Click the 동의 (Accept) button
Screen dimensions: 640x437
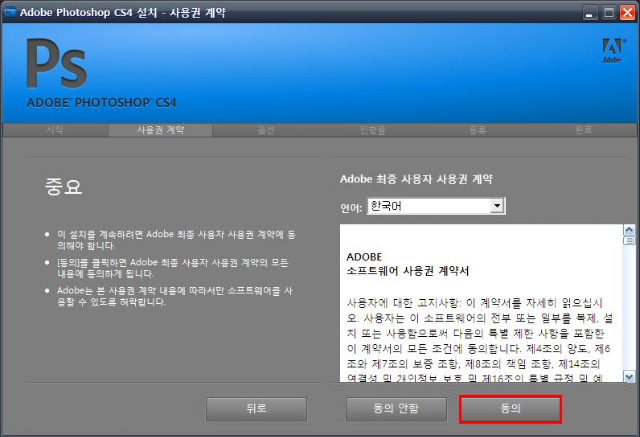tap(510, 409)
